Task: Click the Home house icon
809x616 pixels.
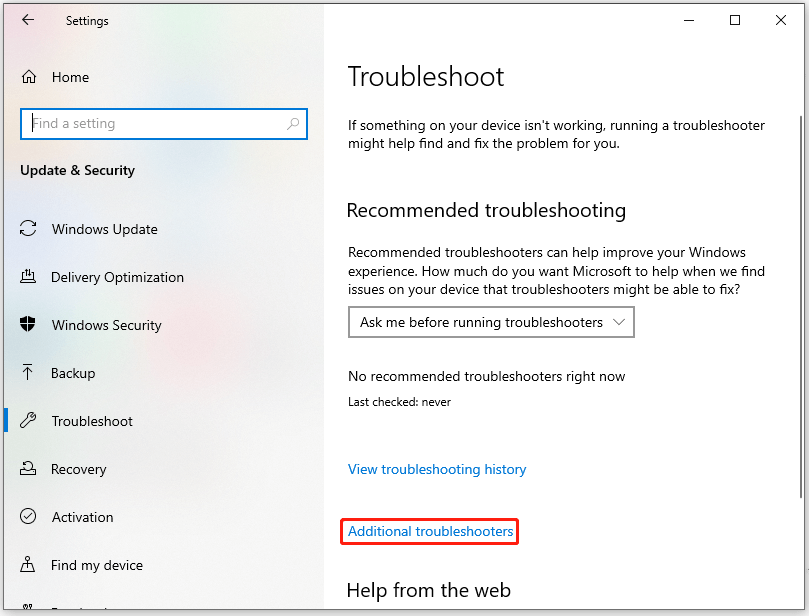Action: pos(30,77)
